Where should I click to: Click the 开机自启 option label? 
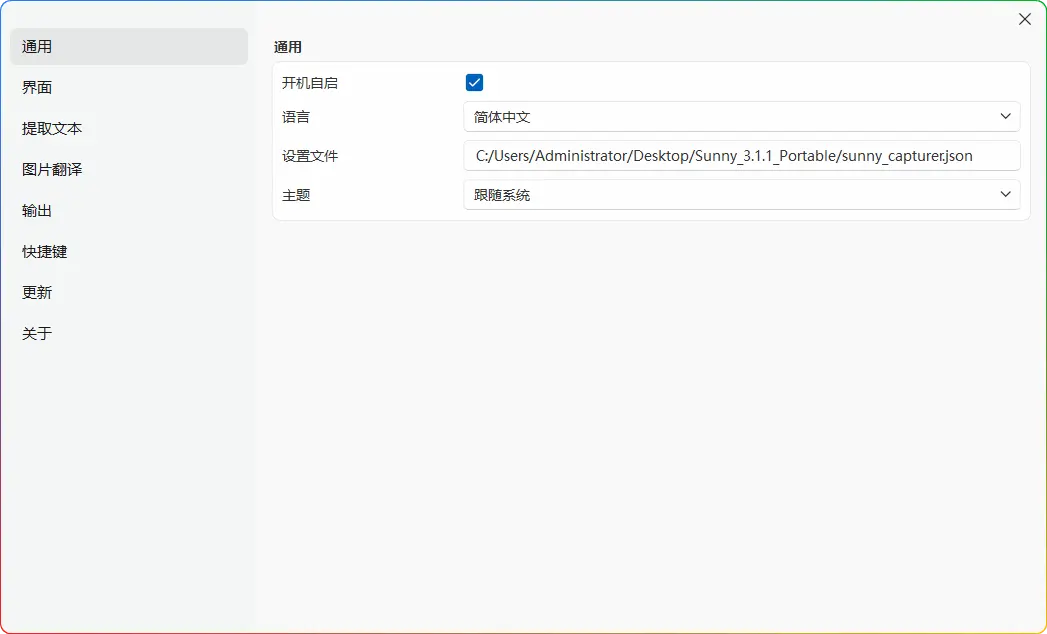[310, 83]
